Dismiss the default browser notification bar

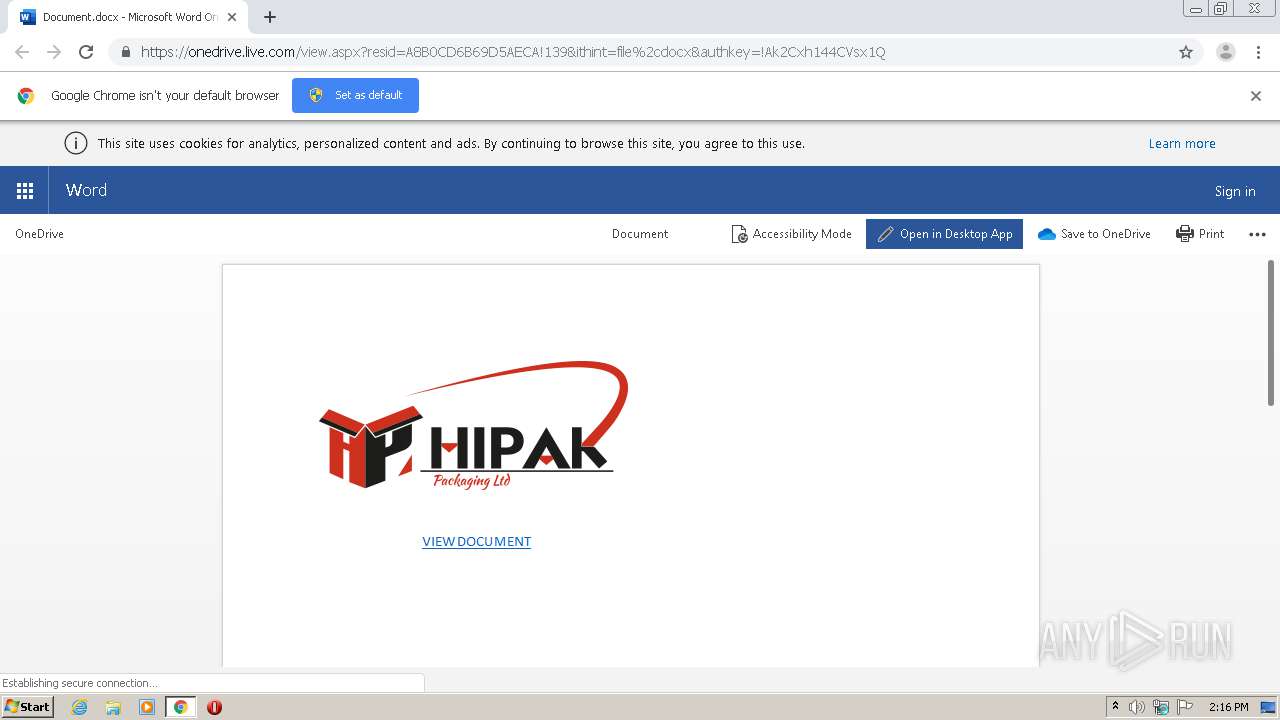(1256, 96)
